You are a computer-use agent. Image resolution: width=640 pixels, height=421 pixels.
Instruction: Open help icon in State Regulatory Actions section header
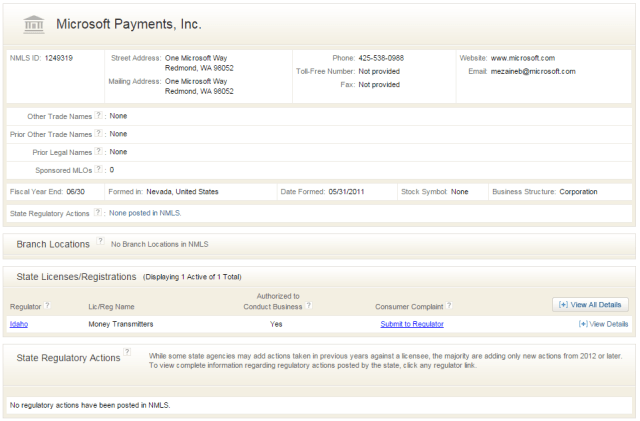point(127,353)
